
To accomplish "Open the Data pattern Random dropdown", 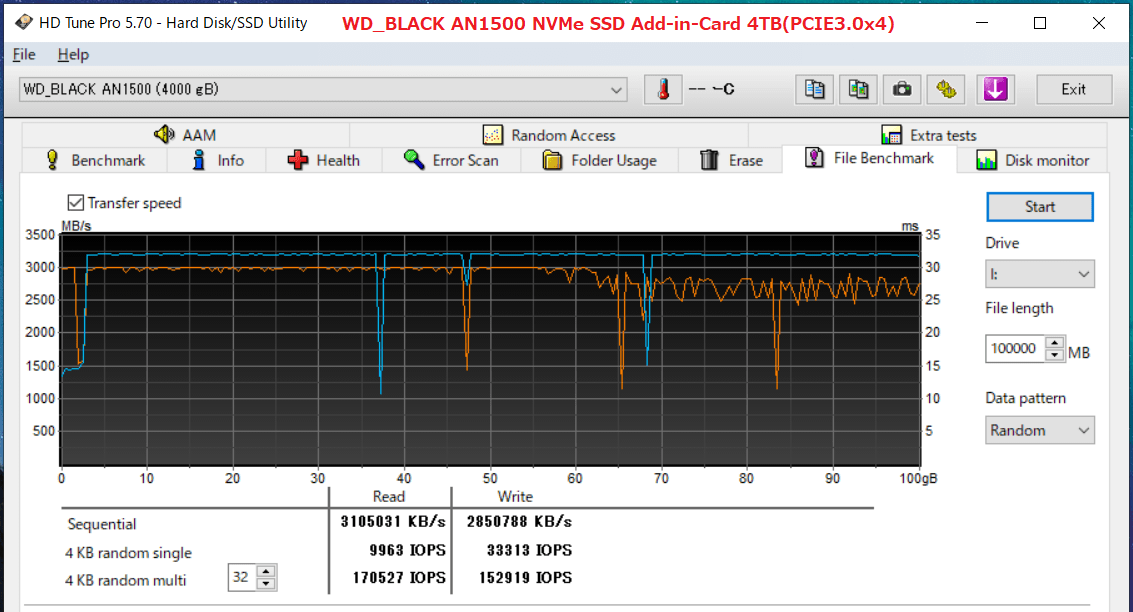I will pyautogui.click(x=1040, y=430).
